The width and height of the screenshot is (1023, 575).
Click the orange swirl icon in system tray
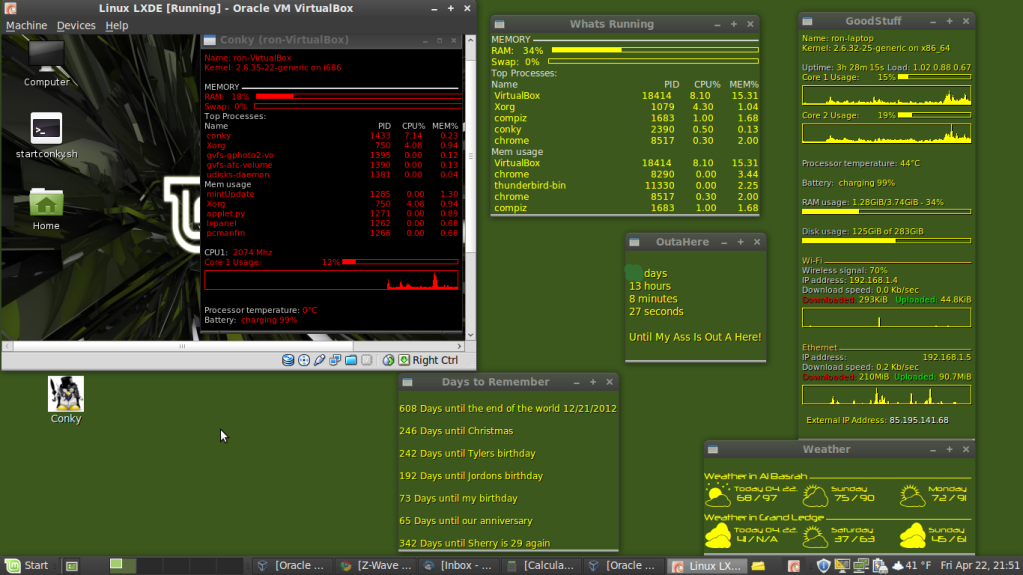[793, 566]
